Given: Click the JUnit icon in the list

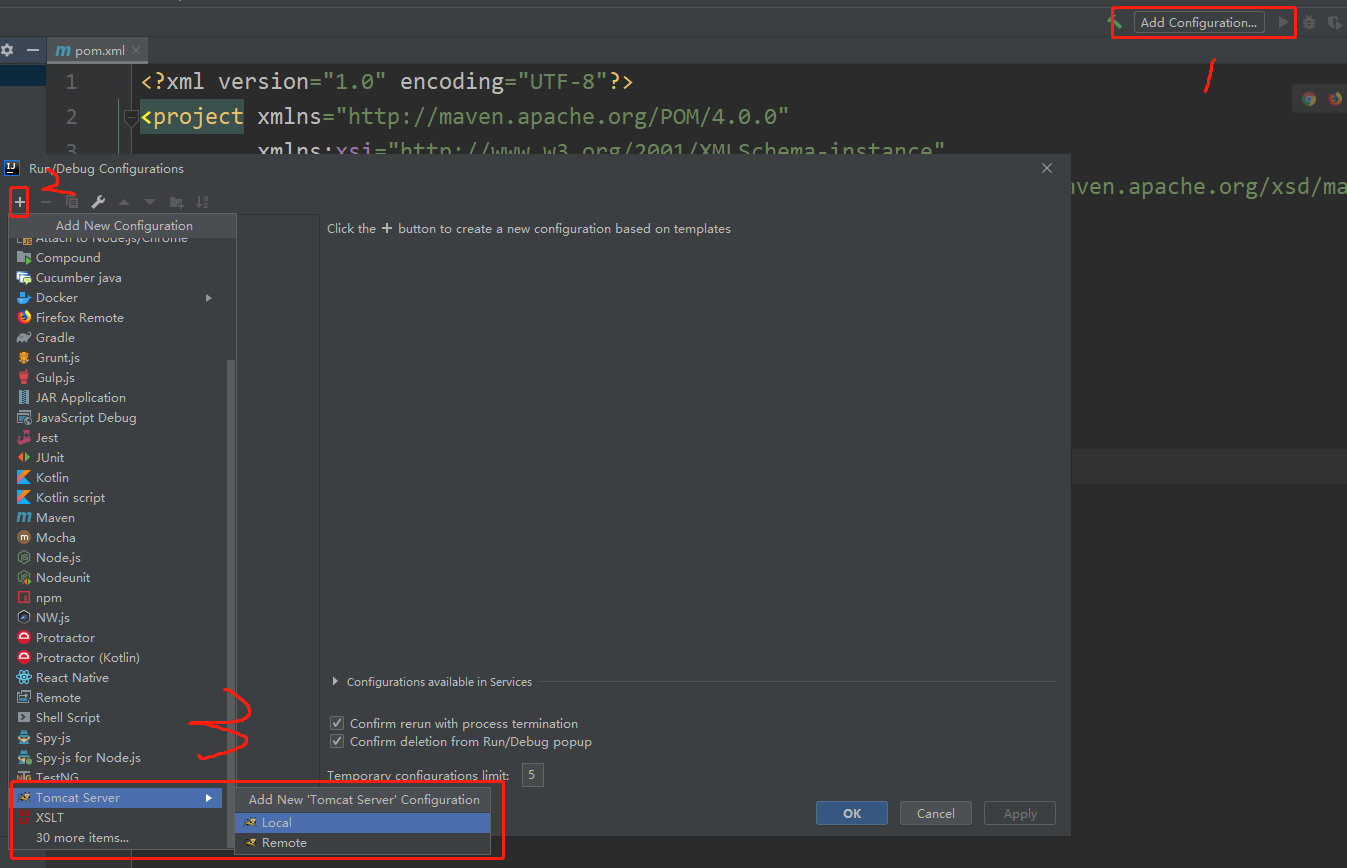Looking at the screenshot, I should coord(24,457).
